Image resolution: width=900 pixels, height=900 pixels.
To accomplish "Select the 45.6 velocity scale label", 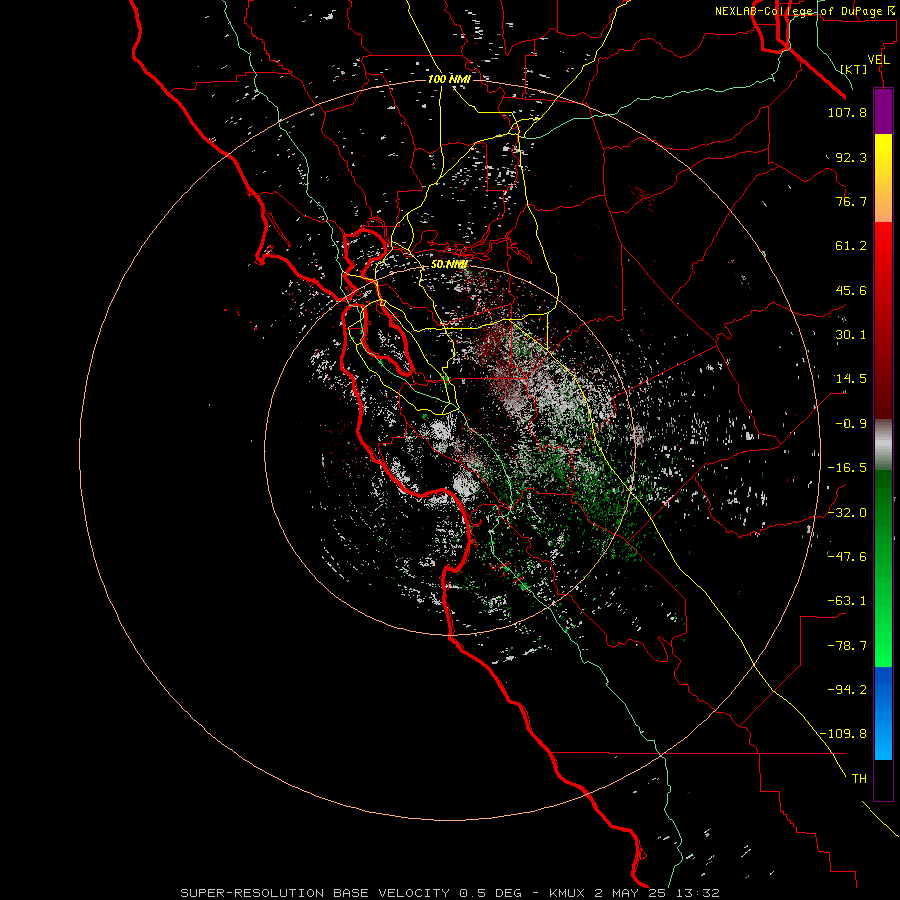I will coord(851,290).
